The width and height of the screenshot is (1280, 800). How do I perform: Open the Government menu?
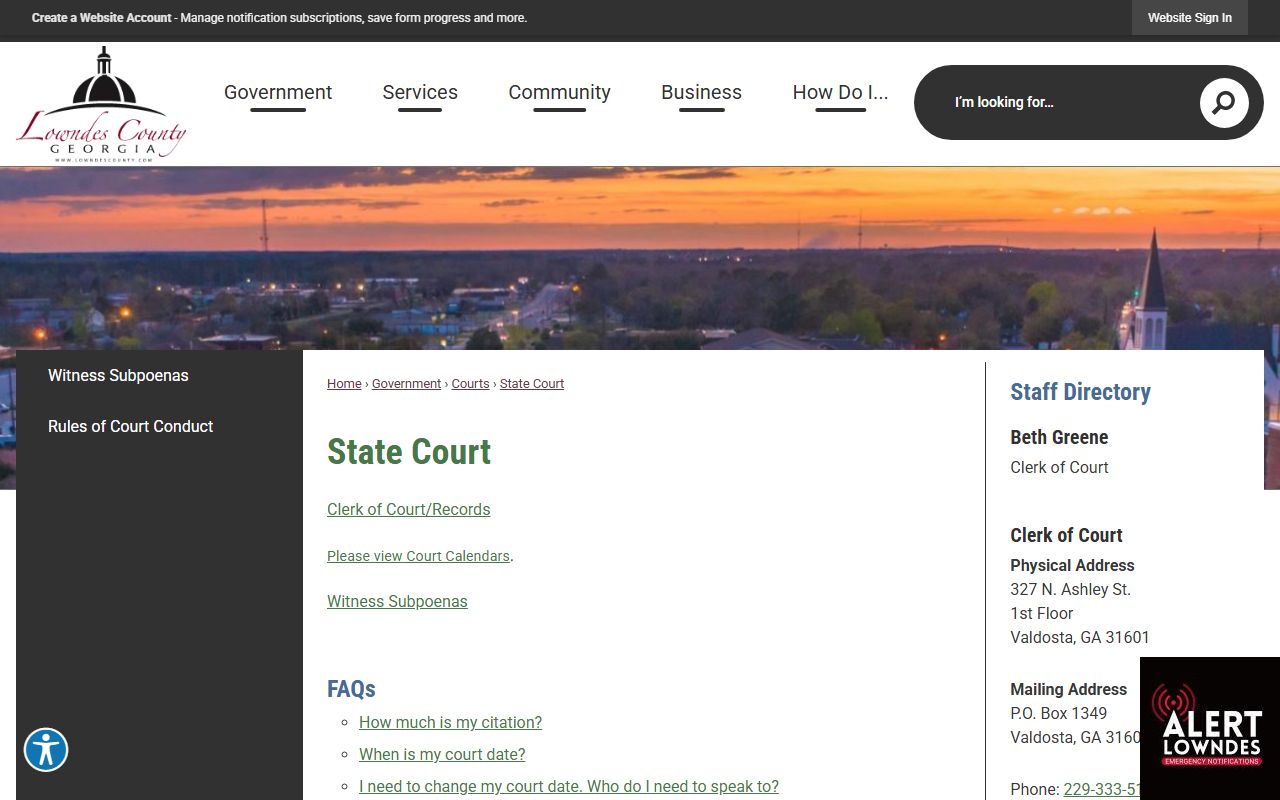point(278,92)
